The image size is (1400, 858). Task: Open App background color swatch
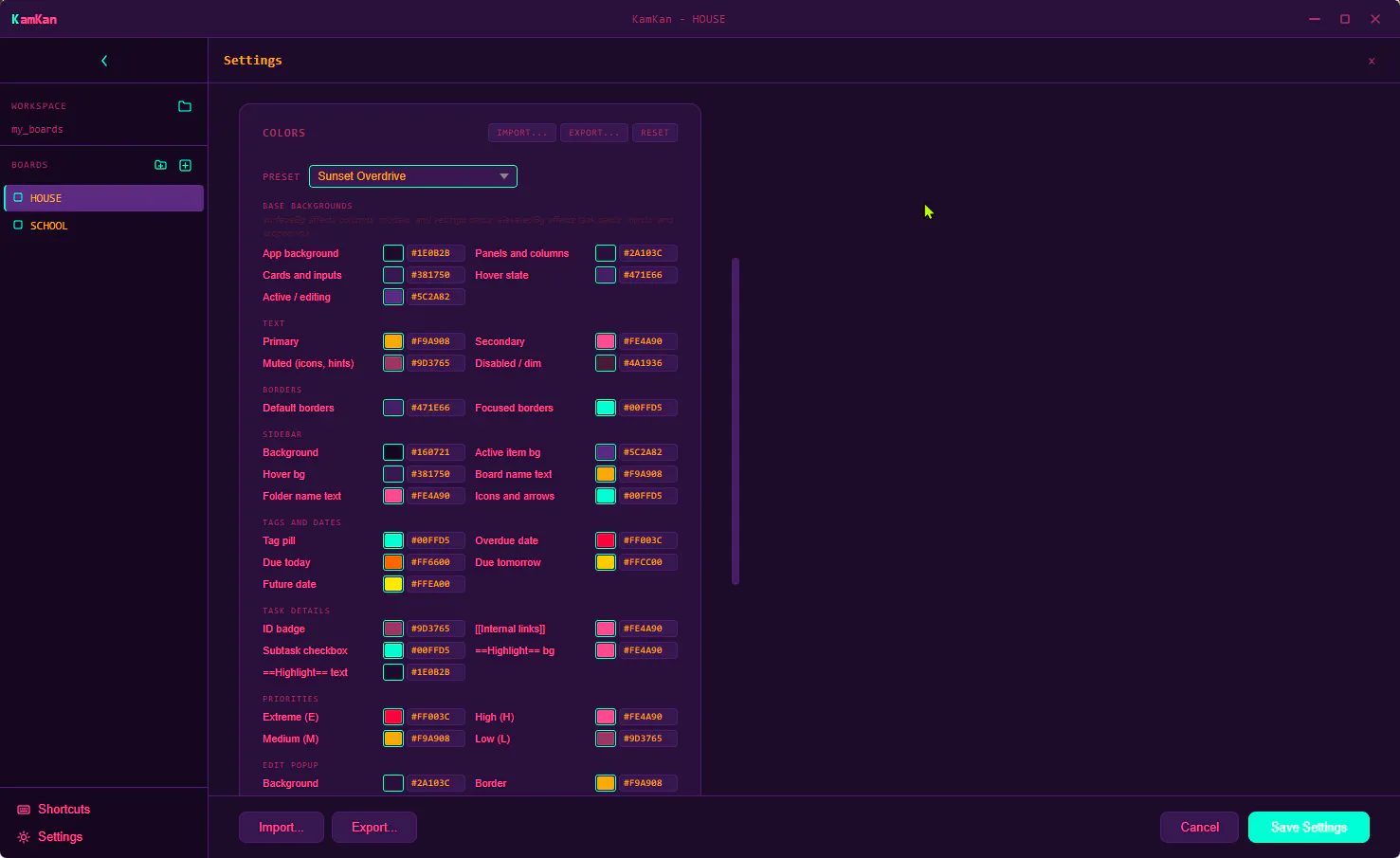pyautogui.click(x=393, y=253)
